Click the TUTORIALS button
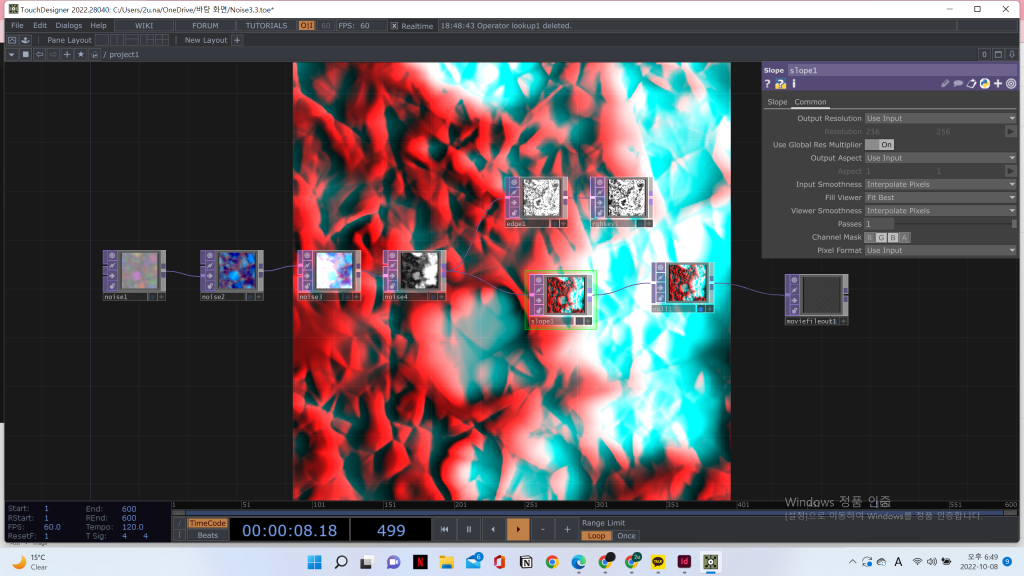This screenshot has height=576, width=1024. [x=266, y=26]
